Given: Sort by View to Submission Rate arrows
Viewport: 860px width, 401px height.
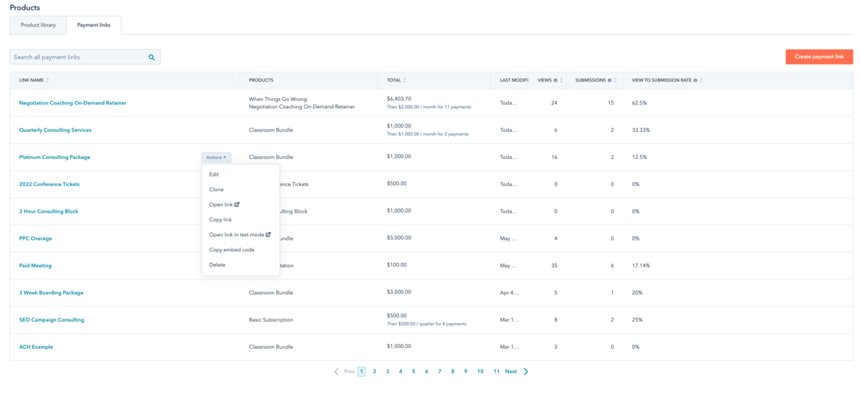Looking at the screenshot, I should pos(701,81).
